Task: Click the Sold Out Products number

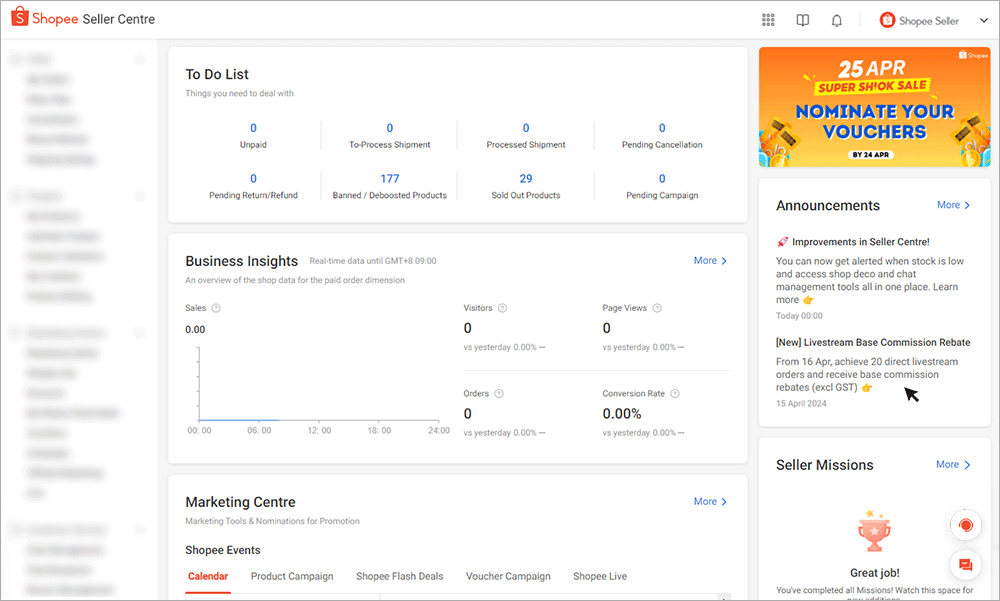Action: coord(525,180)
